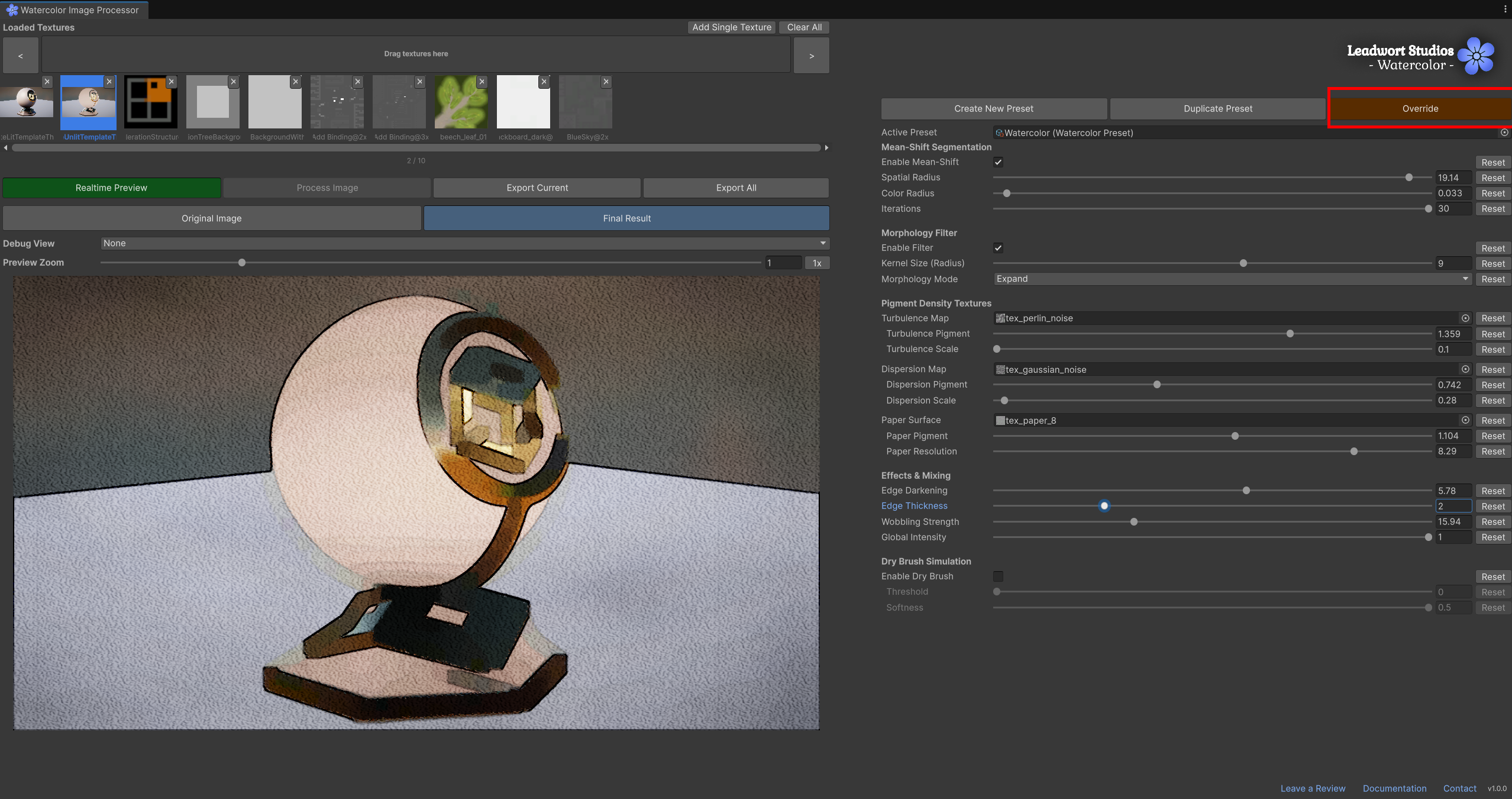Open the Leave a Review link
Image resolution: width=1512 pixels, height=799 pixels.
pos(1313,788)
